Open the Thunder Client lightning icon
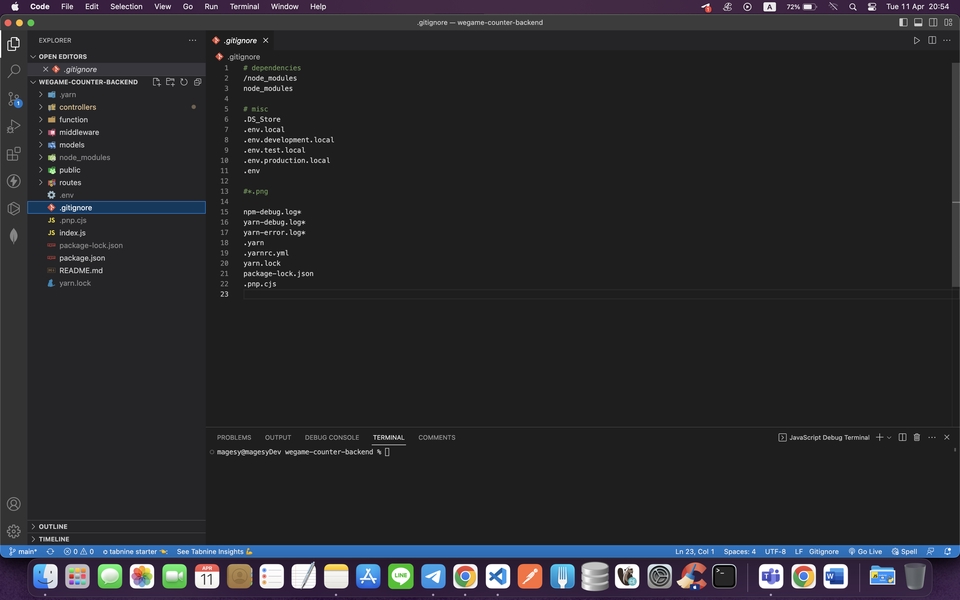Screen dimensions: 960x600 (x=13, y=181)
